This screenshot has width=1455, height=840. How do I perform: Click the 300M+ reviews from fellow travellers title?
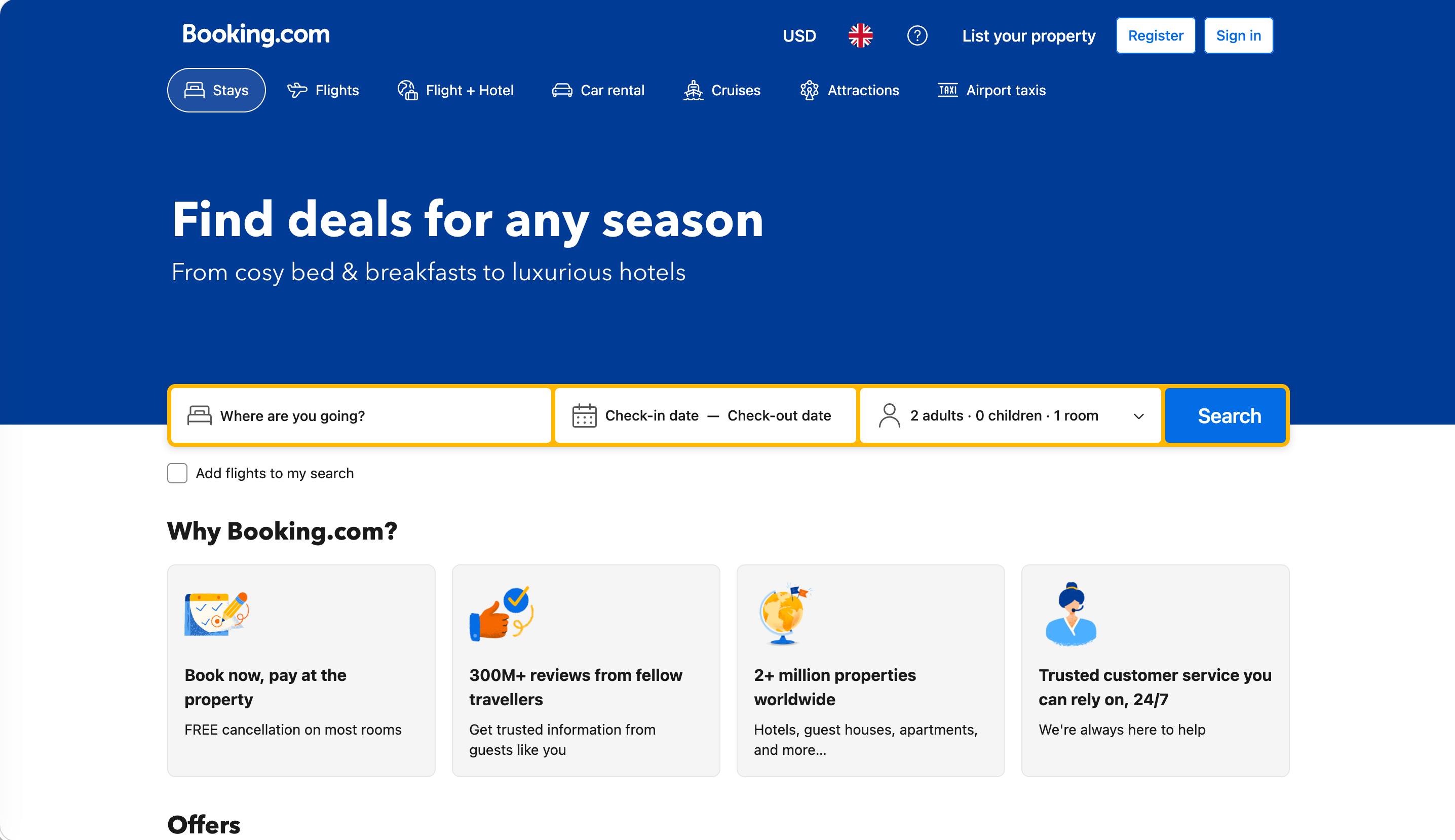click(576, 687)
